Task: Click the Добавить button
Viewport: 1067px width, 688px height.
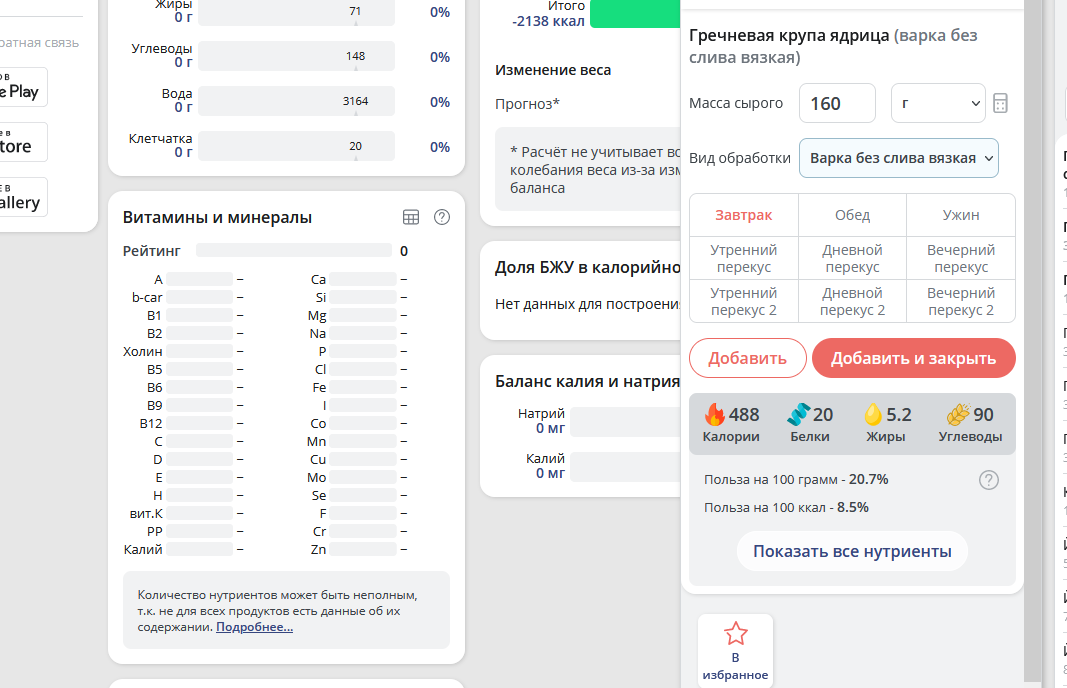Action: [x=748, y=358]
